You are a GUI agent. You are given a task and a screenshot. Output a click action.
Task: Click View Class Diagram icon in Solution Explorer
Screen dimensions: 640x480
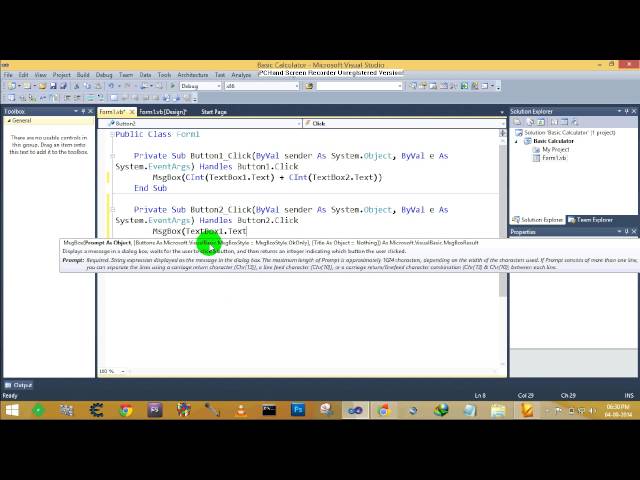pos(575,122)
